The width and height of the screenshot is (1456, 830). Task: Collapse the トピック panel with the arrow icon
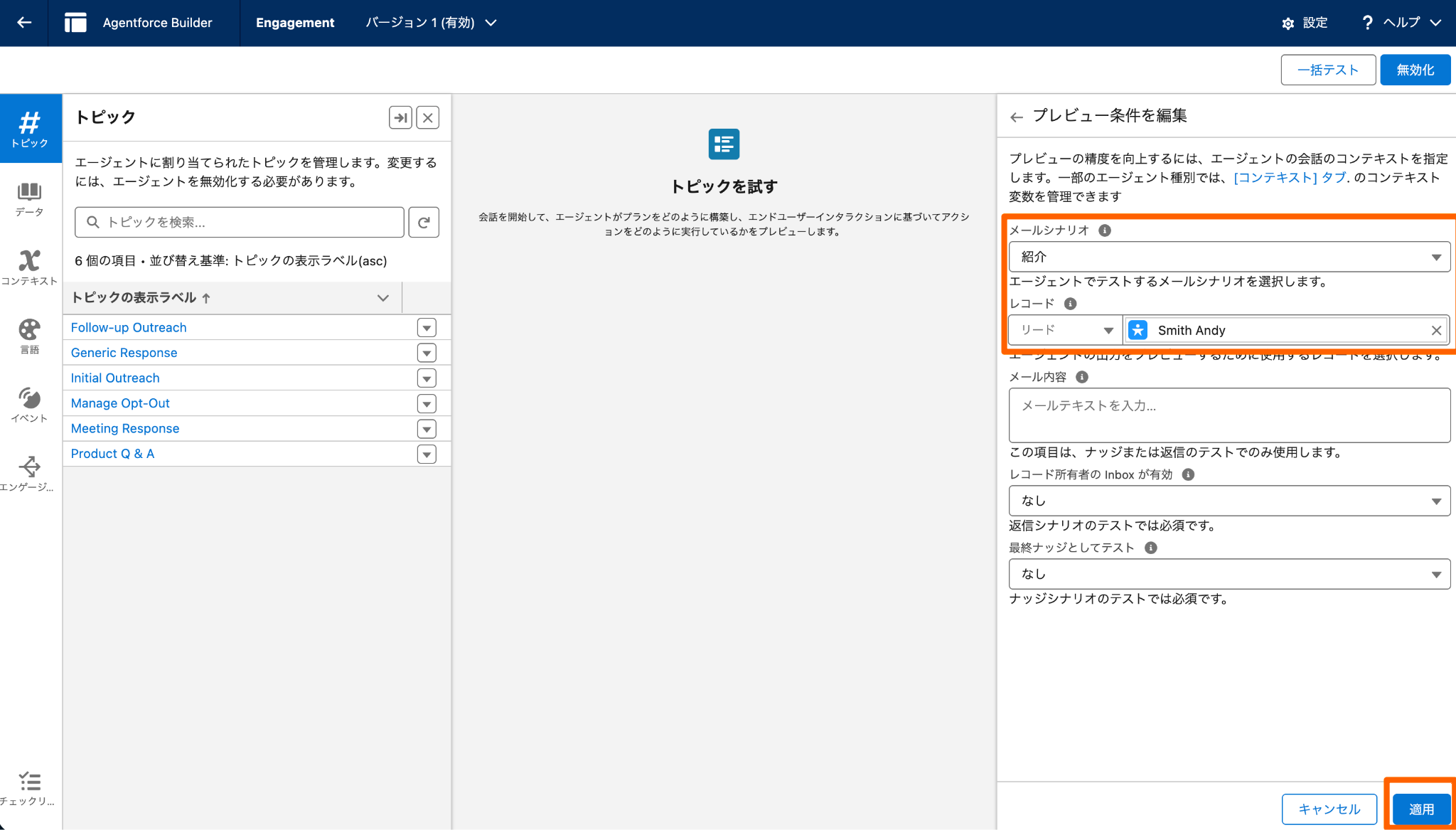coord(400,117)
